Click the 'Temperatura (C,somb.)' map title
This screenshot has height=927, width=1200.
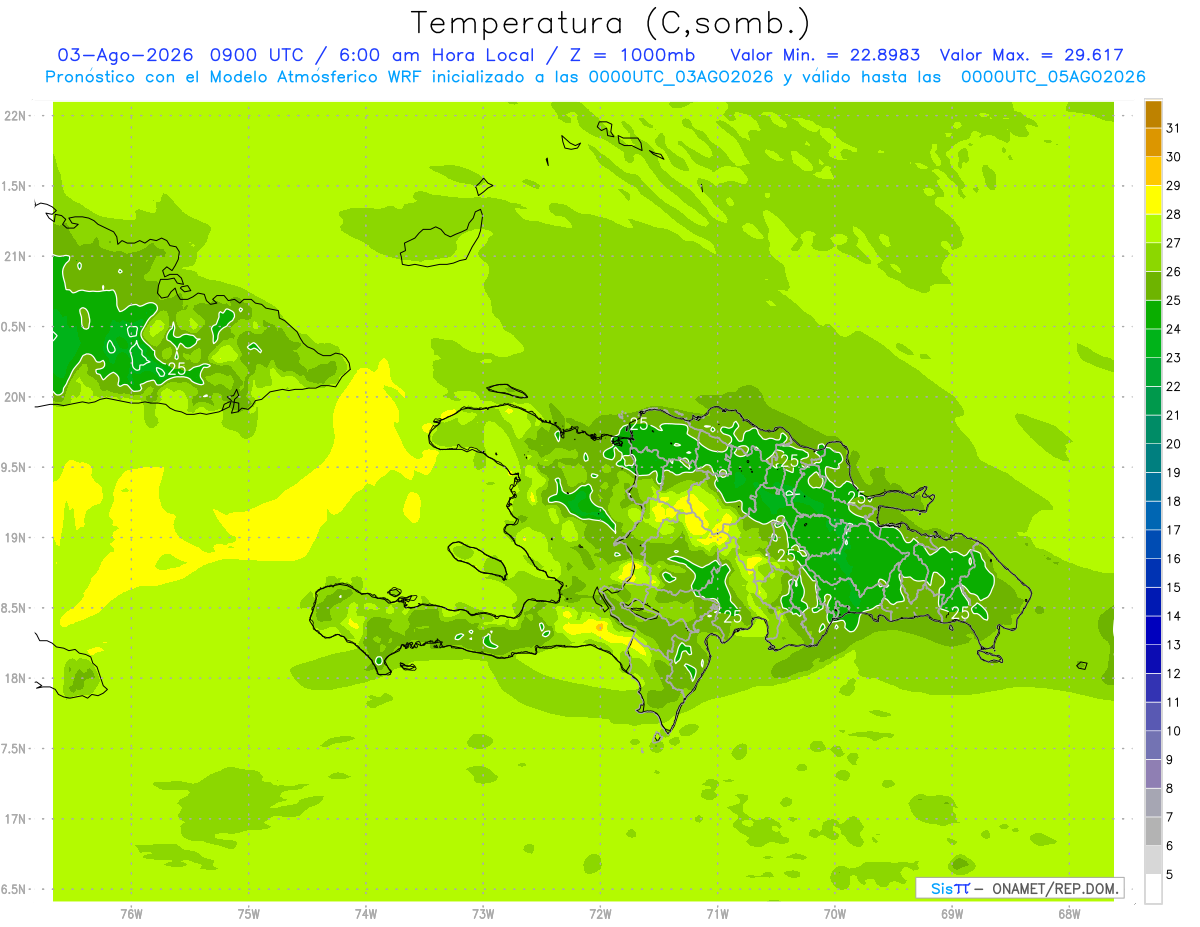click(x=609, y=23)
